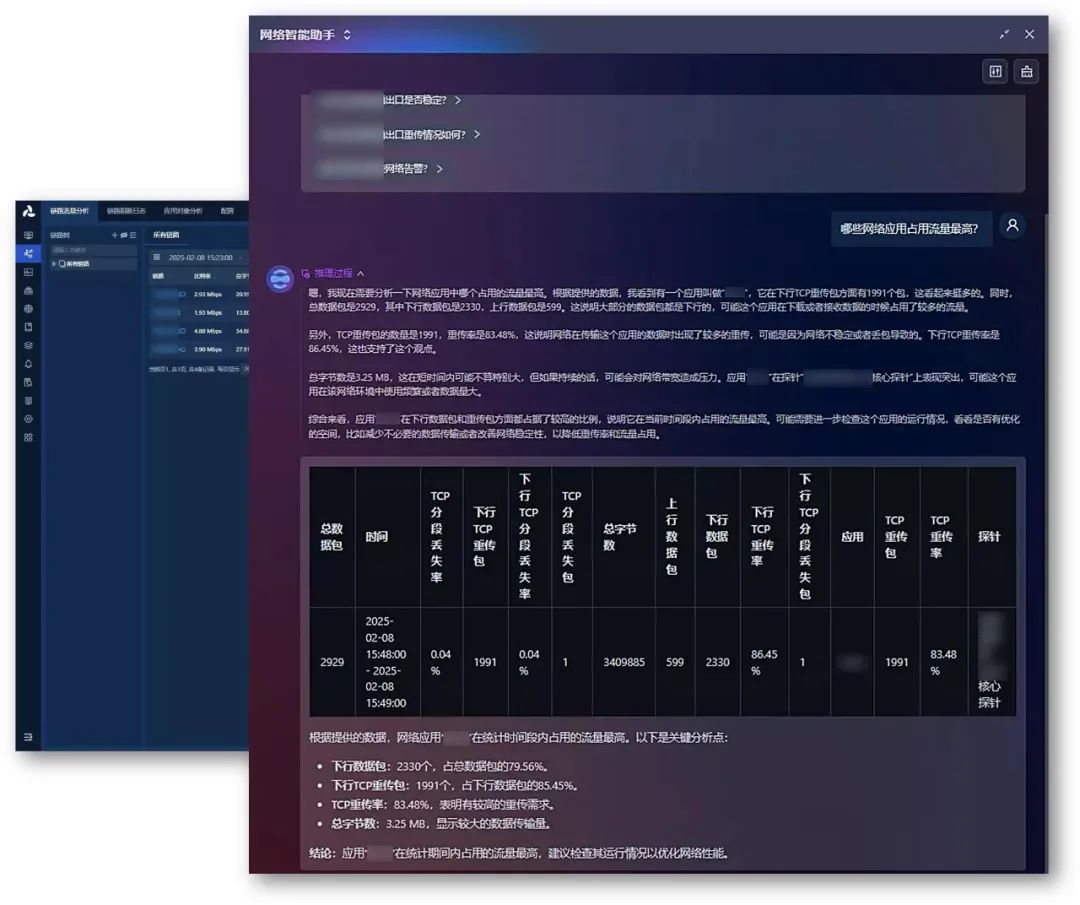Click the bullet line starting 总字节数: 3.25 MB
The width and height of the screenshot is (1080, 905).
coord(441,824)
